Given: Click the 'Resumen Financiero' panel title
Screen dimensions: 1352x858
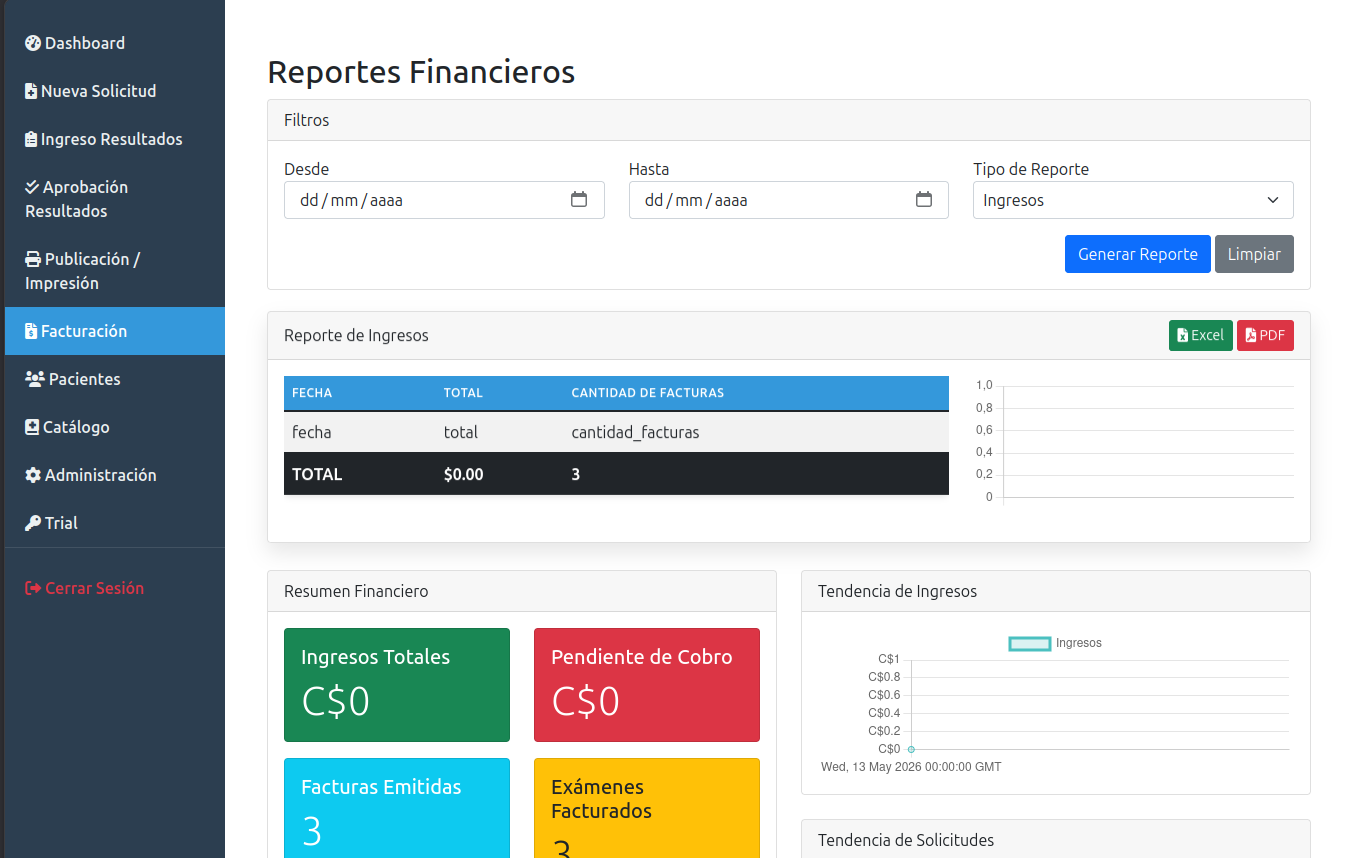Looking at the screenshot, I should (x=356, y=591).
